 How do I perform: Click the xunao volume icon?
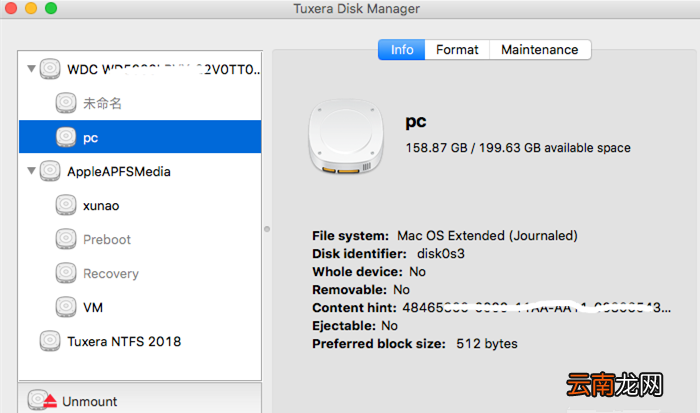tap(66, 205)
